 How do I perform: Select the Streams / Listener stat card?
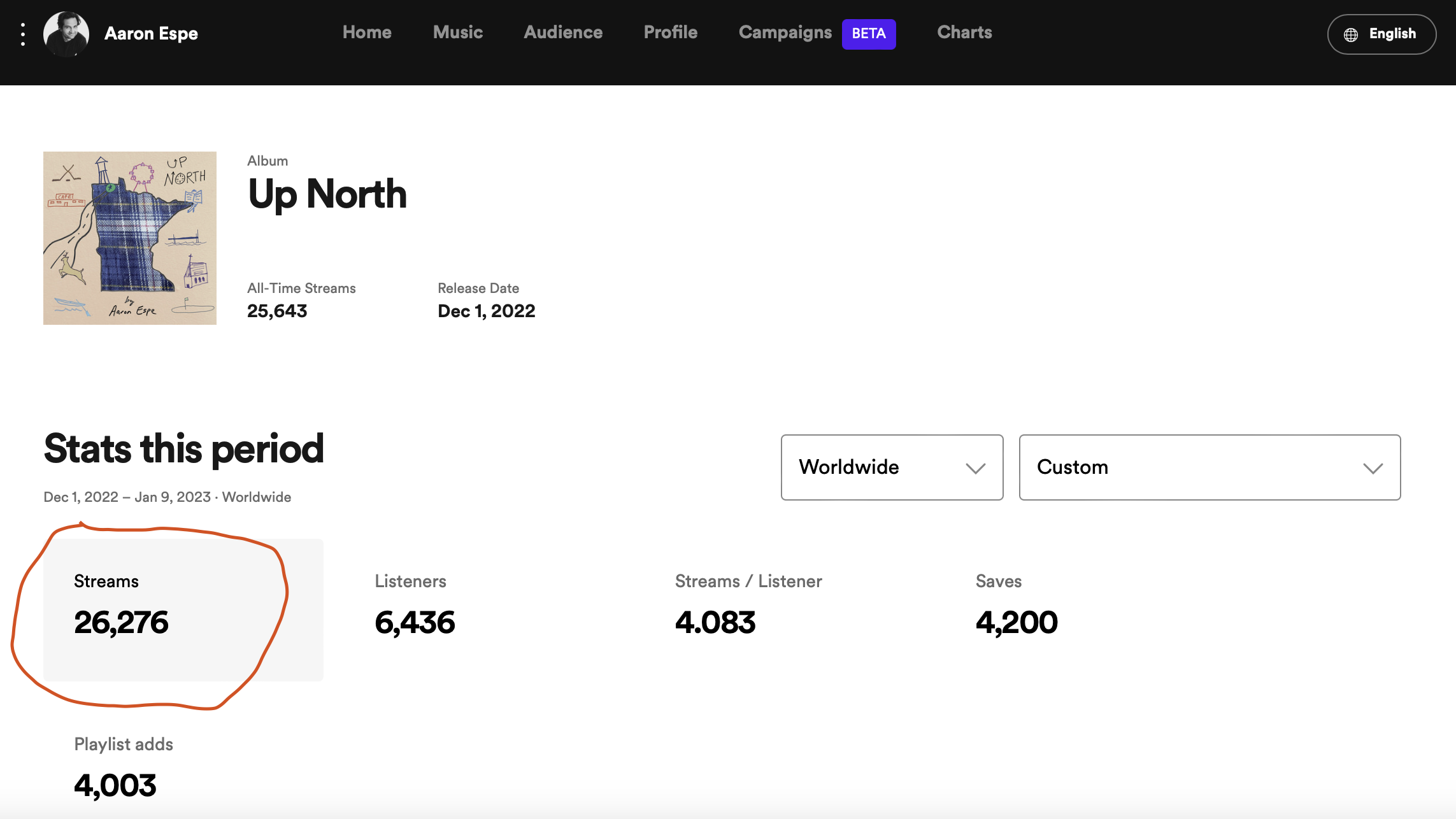pos(785,609)
